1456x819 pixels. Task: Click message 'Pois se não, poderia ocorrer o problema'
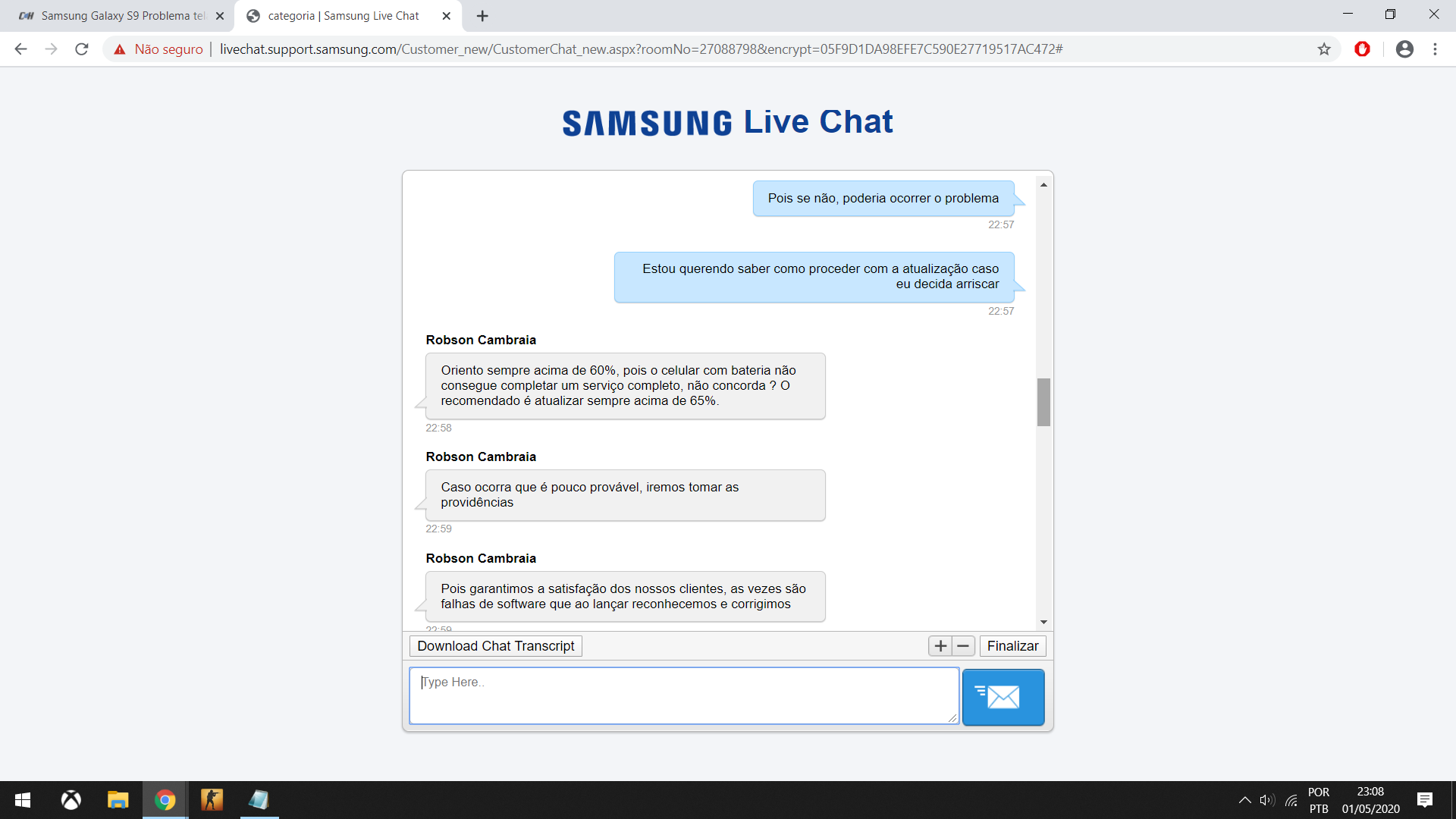883,198
